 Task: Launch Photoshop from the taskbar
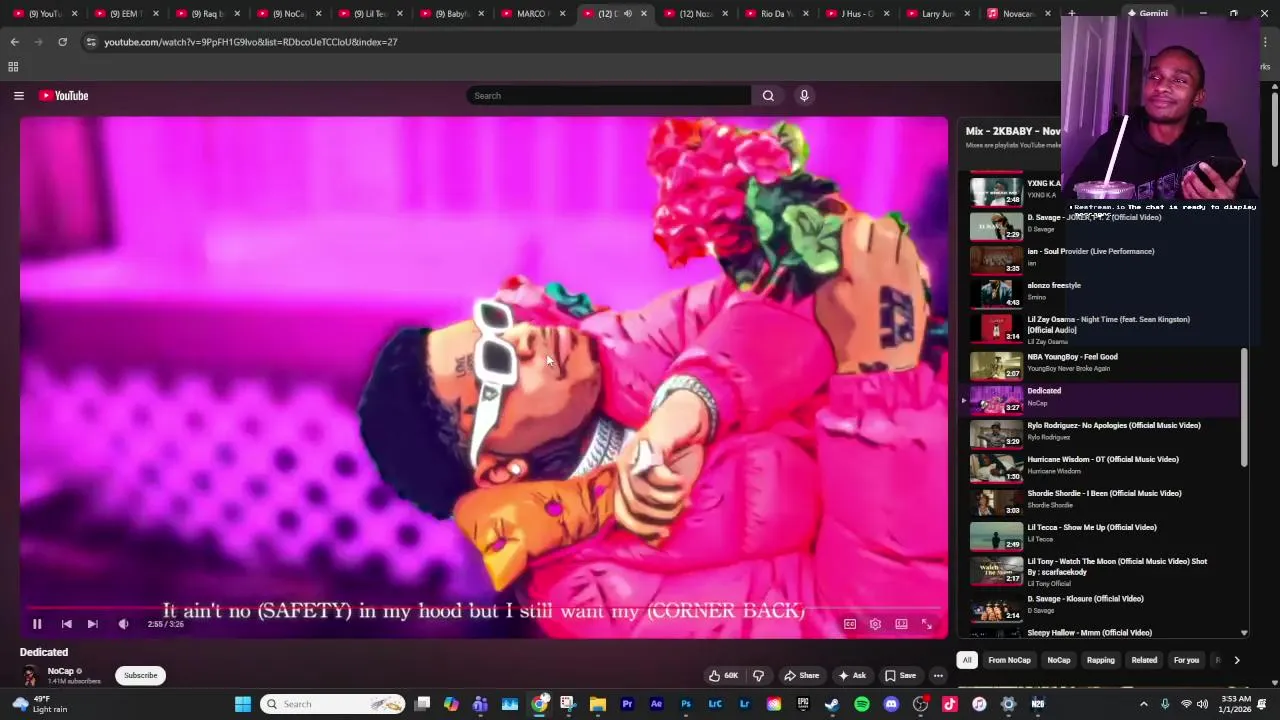686,704
